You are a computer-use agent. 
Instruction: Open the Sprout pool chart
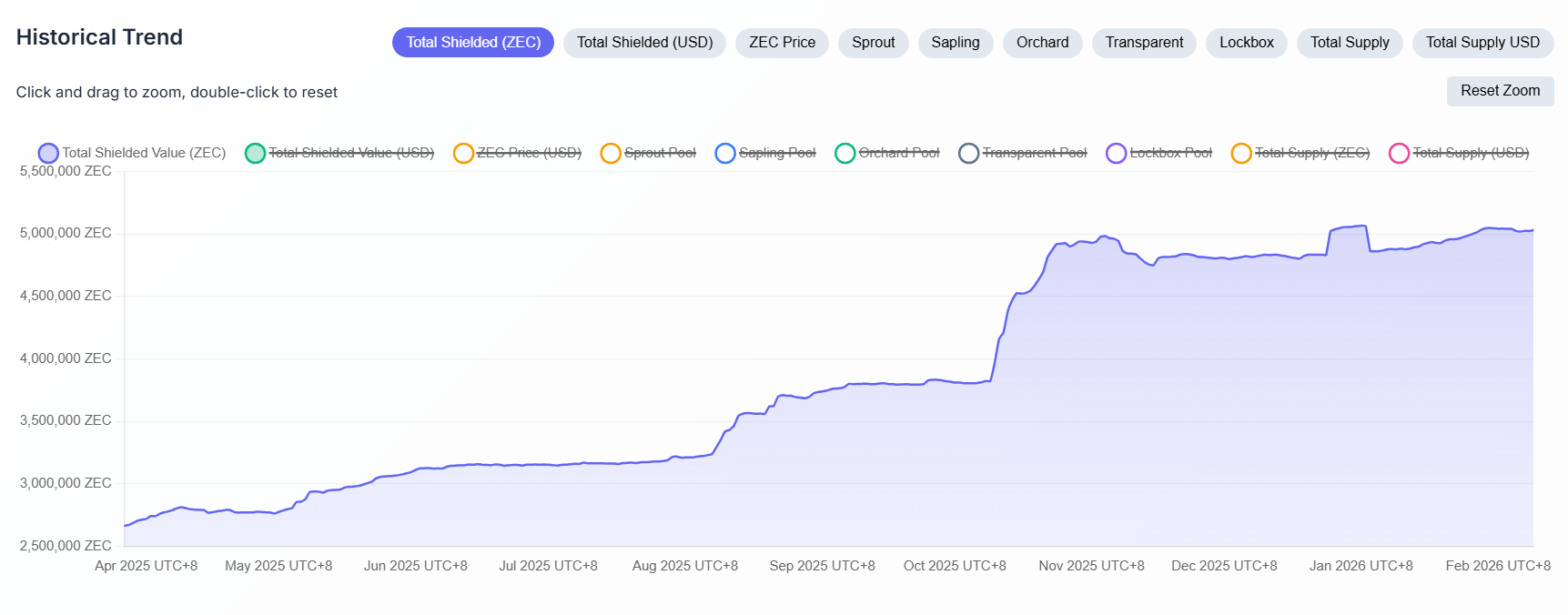[873, 43]
